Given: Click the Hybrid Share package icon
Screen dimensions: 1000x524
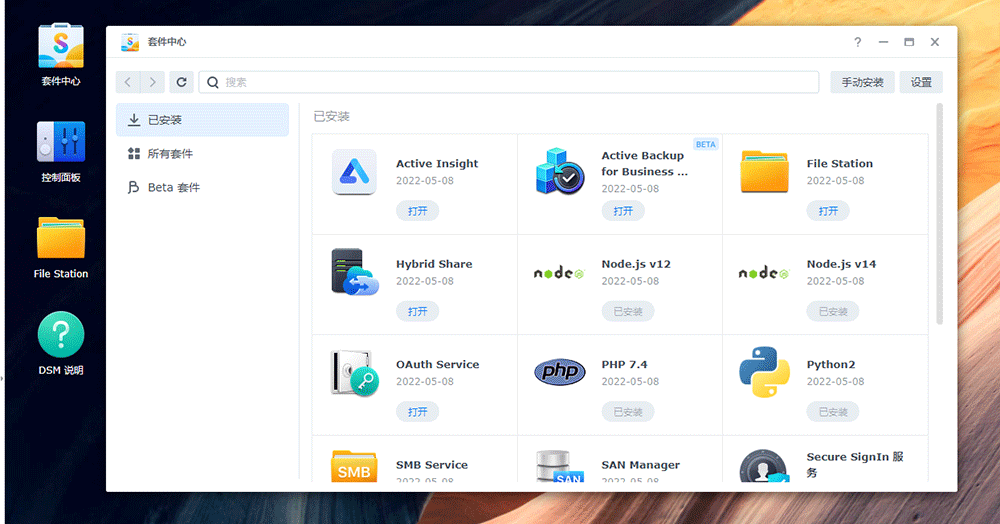Looking at the screenshot, I should point(355,272).
